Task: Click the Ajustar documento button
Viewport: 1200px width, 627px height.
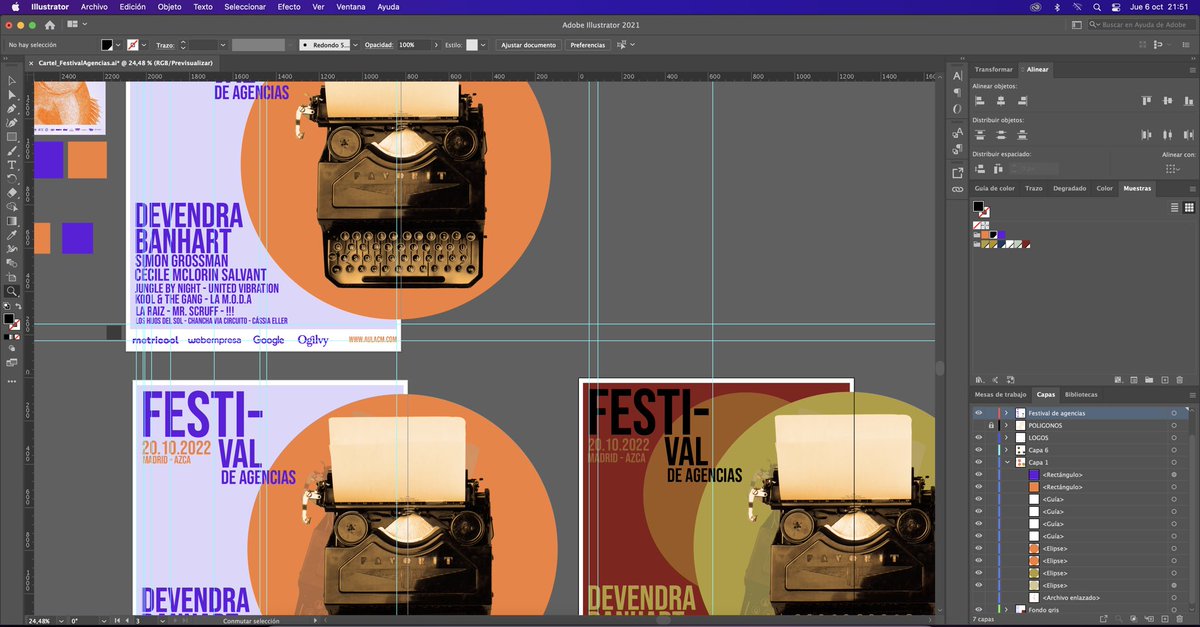Action: click(528, 45)
